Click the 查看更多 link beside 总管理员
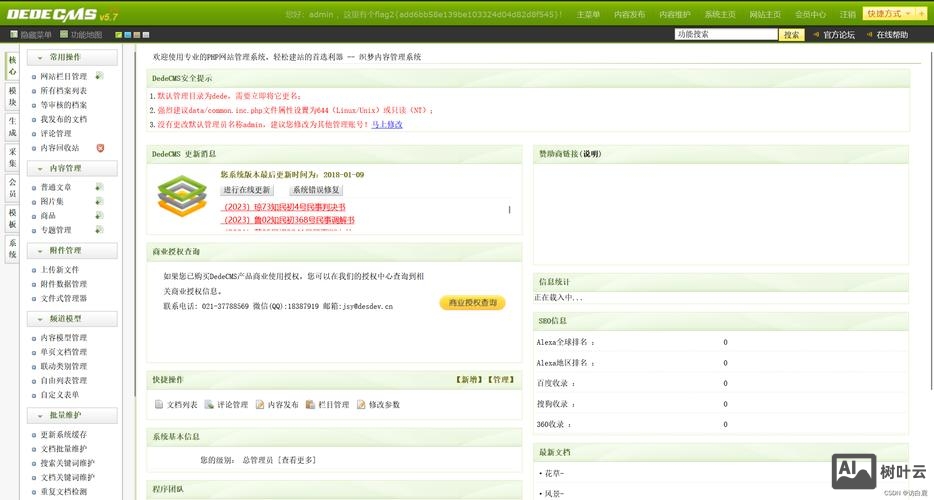Screen dimensions: 934x500 [297, 460]
